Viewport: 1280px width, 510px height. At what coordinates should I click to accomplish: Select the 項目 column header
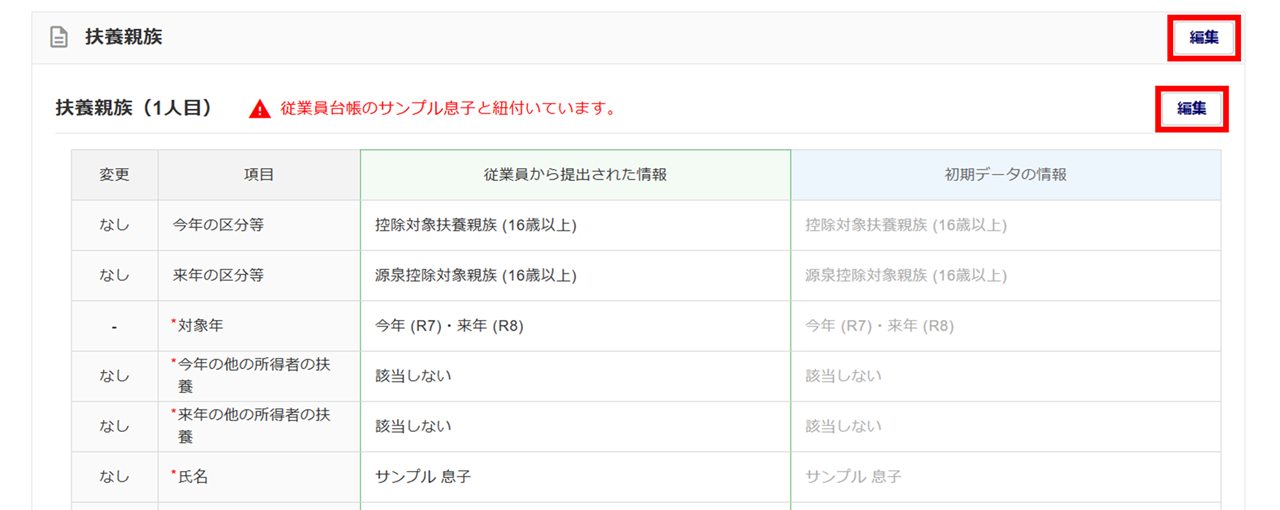[259, 174]
